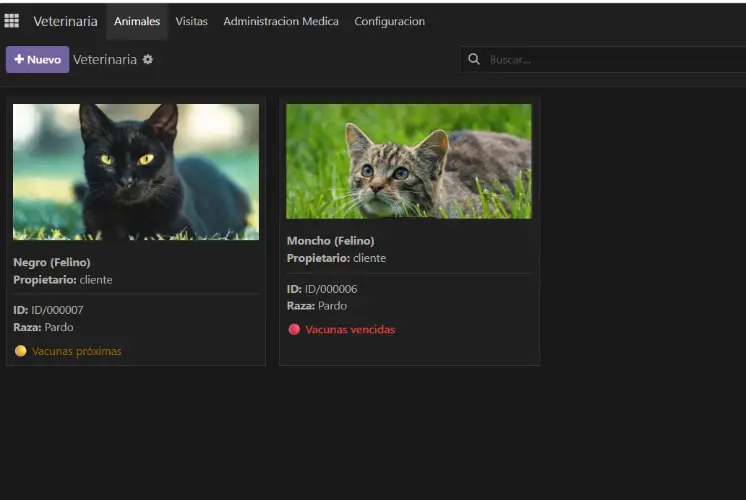Click the Vacunas vencidas alert label
746x500 pixels.
(x=350, y=329)
